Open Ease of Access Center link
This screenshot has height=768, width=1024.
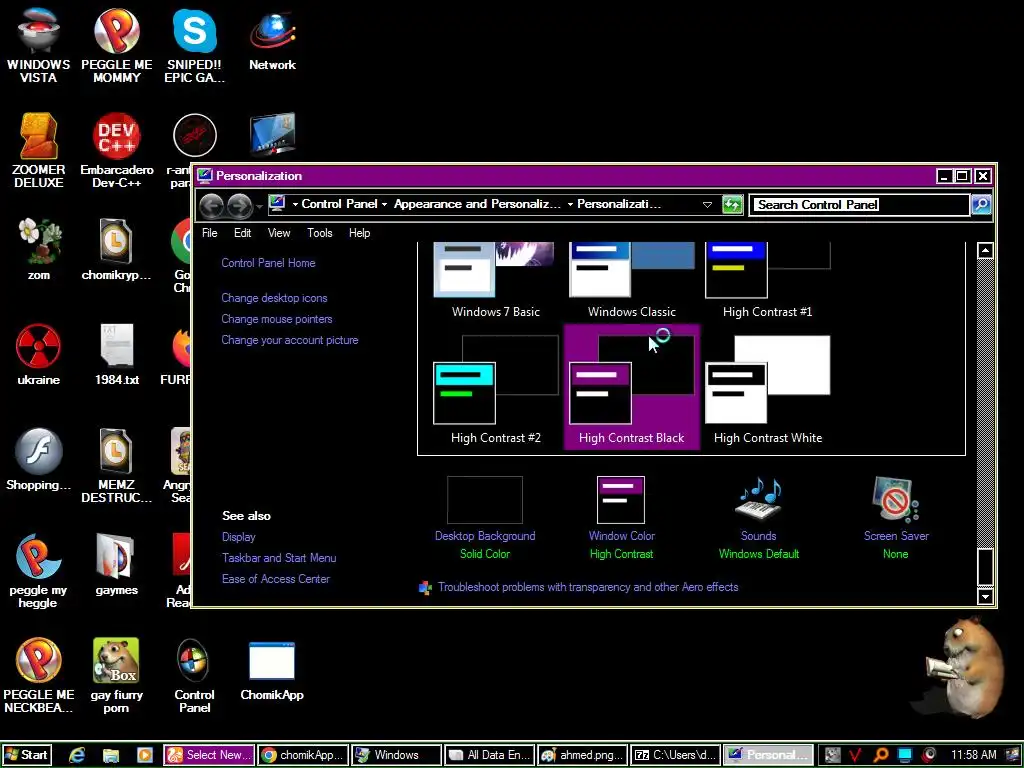[x=276, y=579]
